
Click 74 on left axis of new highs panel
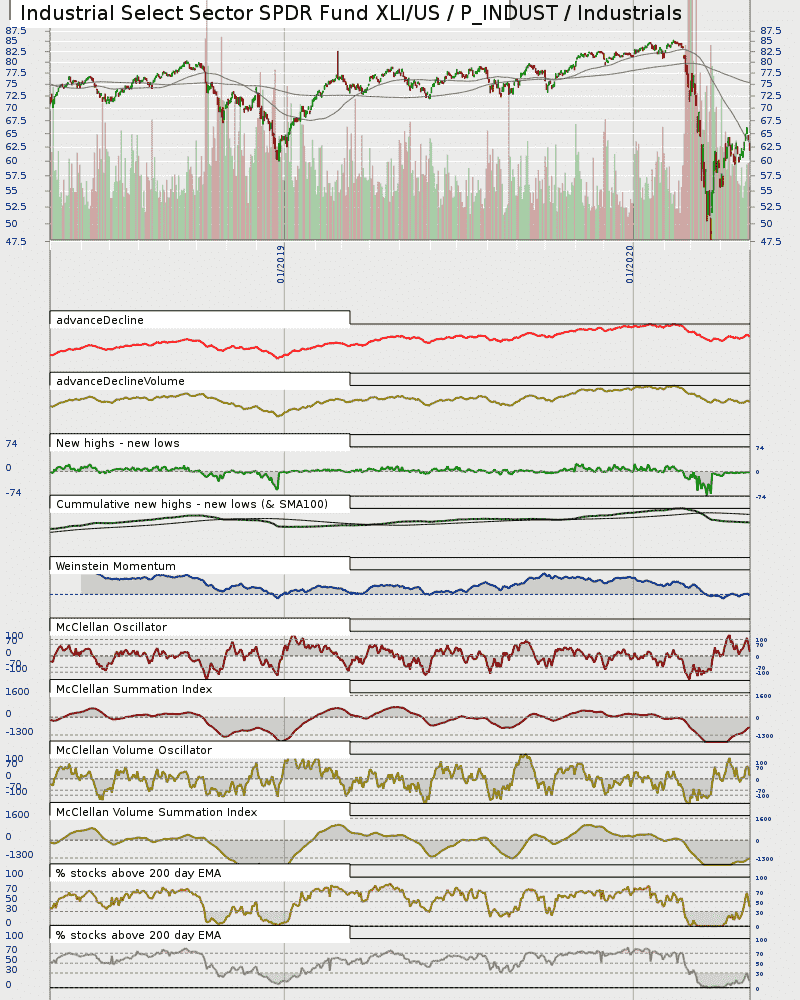(11, 444)
